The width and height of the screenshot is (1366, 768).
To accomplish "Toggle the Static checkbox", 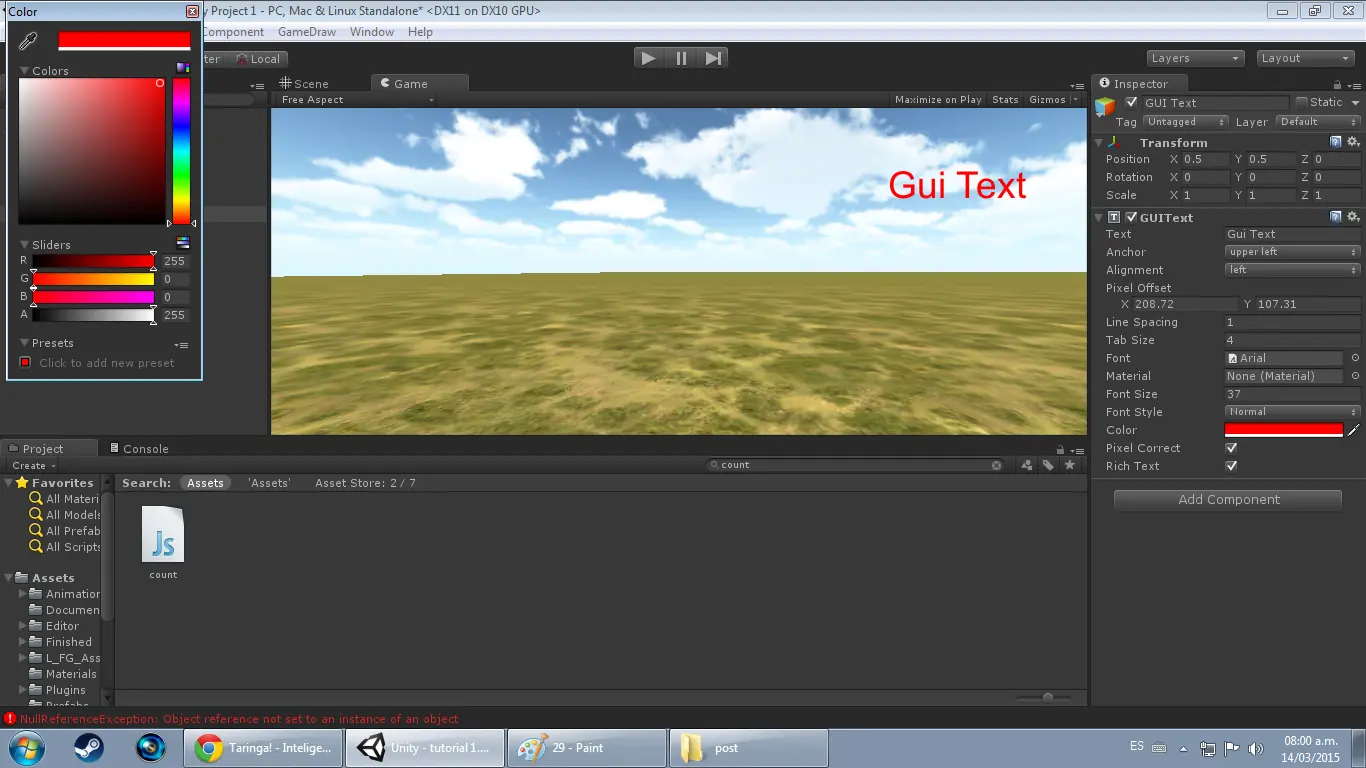I will click(1301, 102).
